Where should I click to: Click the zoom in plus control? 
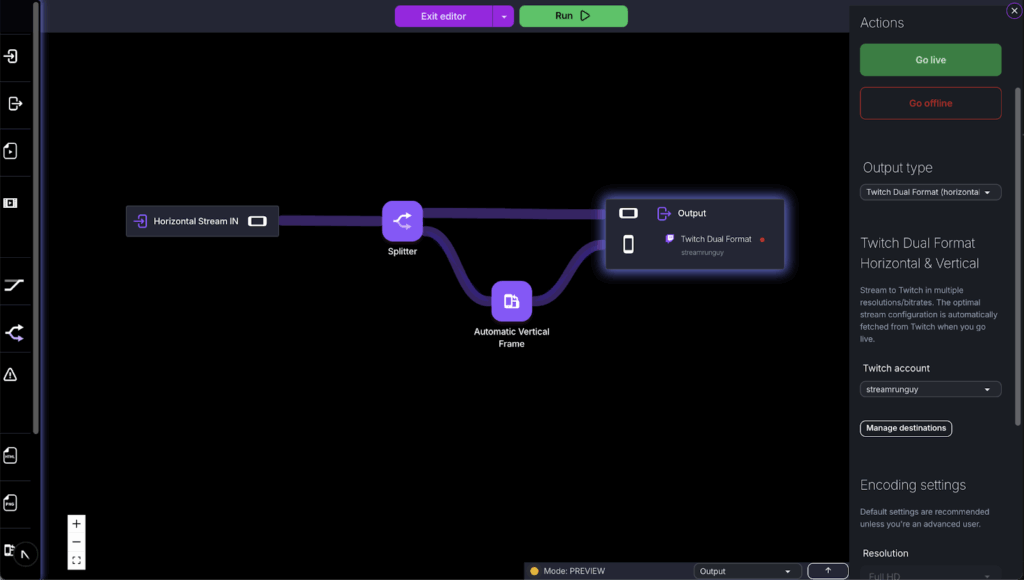76,523
